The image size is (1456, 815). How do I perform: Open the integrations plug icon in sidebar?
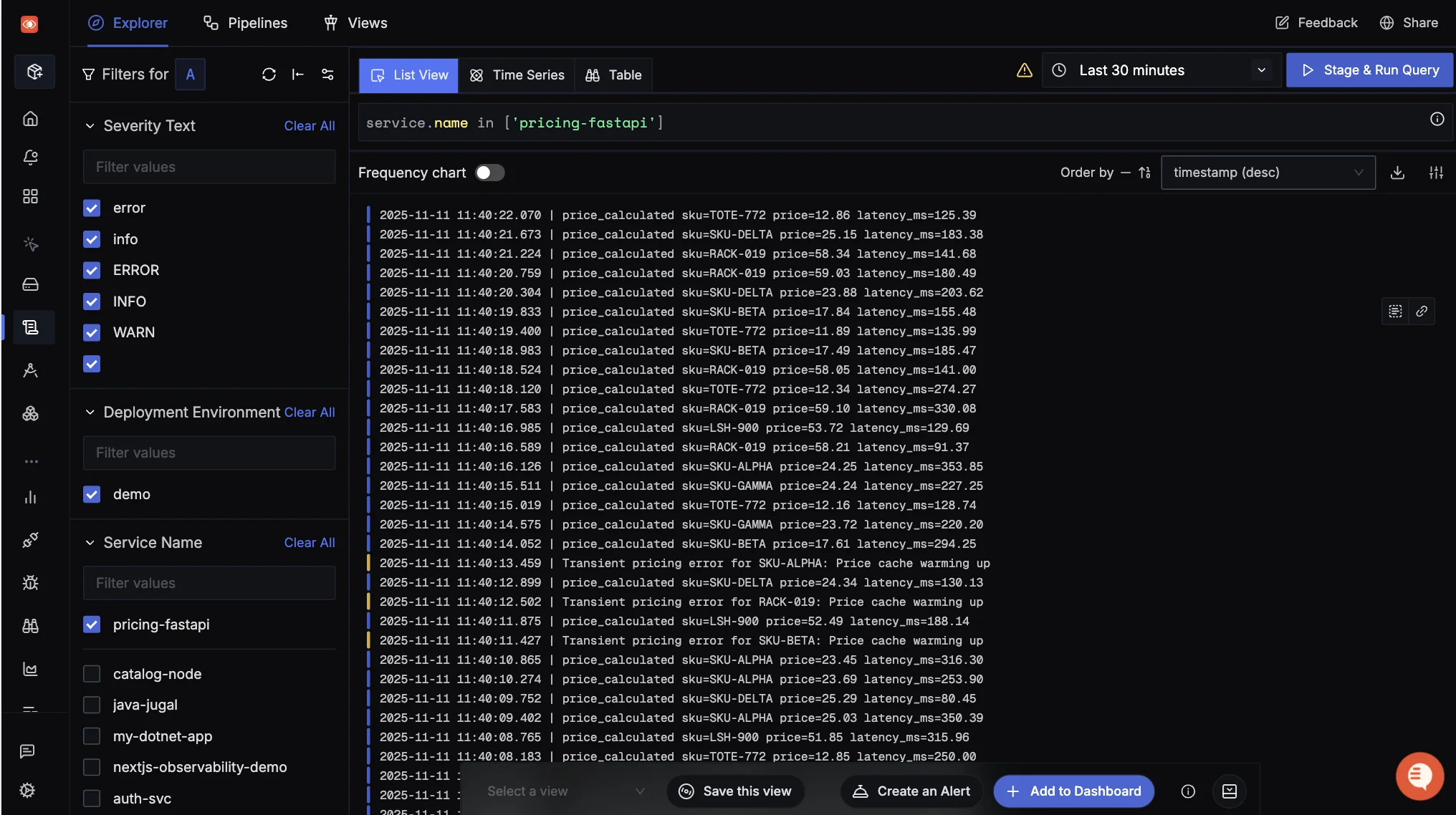tap(31, 541)
